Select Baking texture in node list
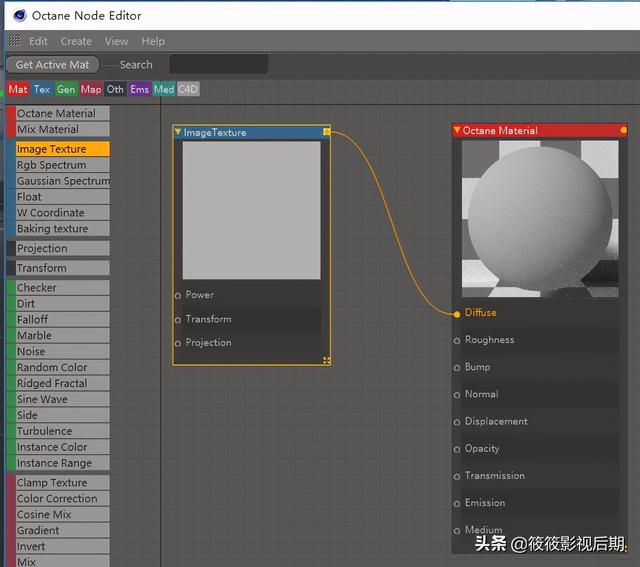Screen dimensions: 640x567 click(62, 229)
